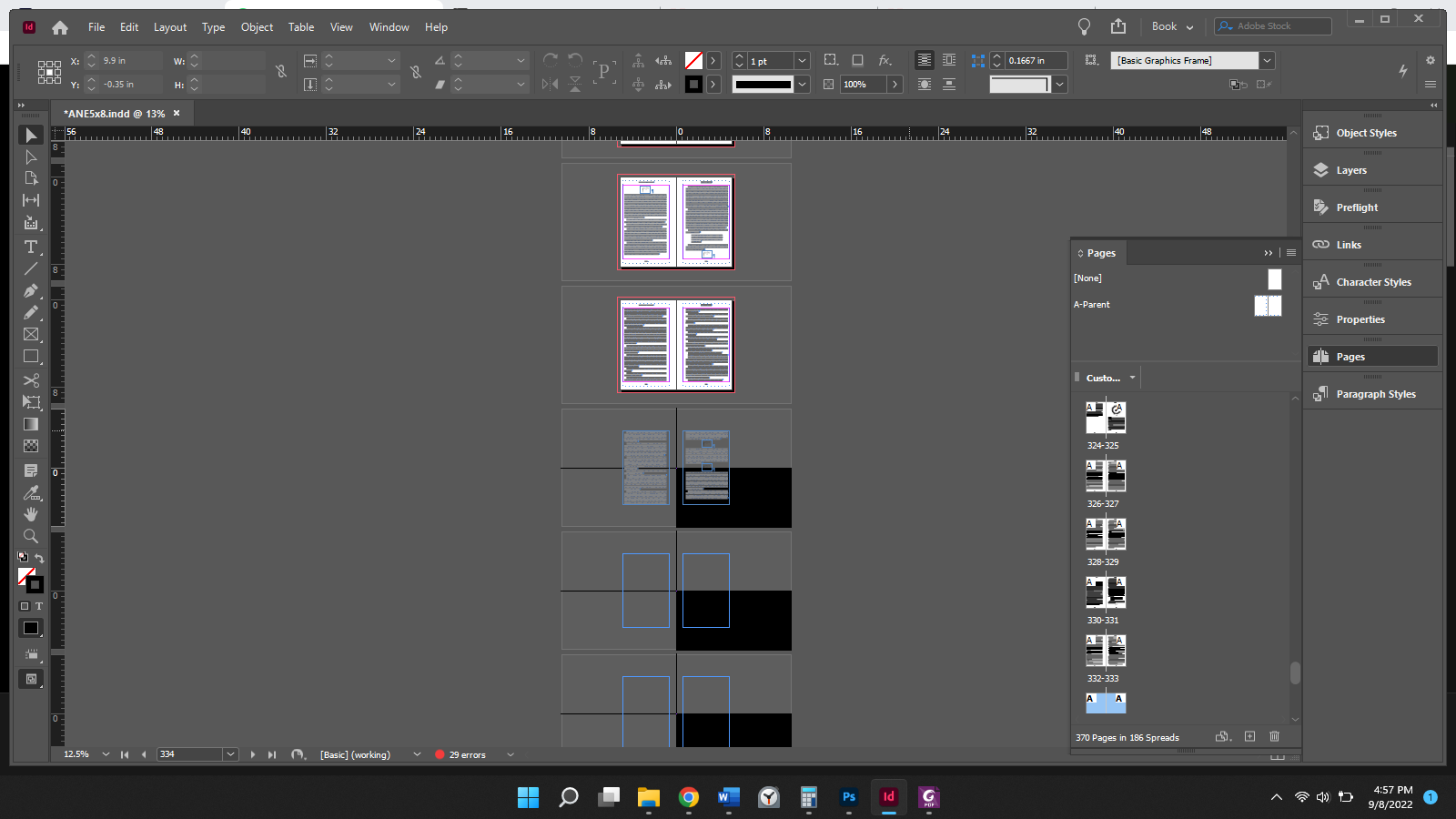Image resolution: width=1456 pixels, height=819 pixels.
Task: Select the Scissors tool
Action: tap(31, 379)
